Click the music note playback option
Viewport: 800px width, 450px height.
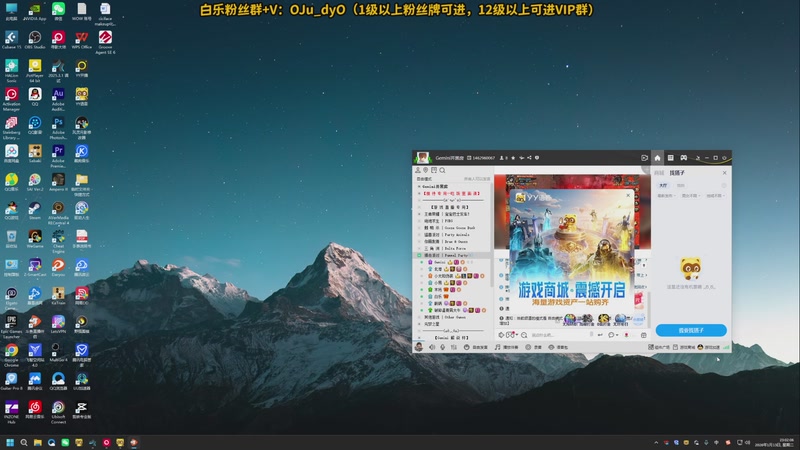tap(508, 347)
